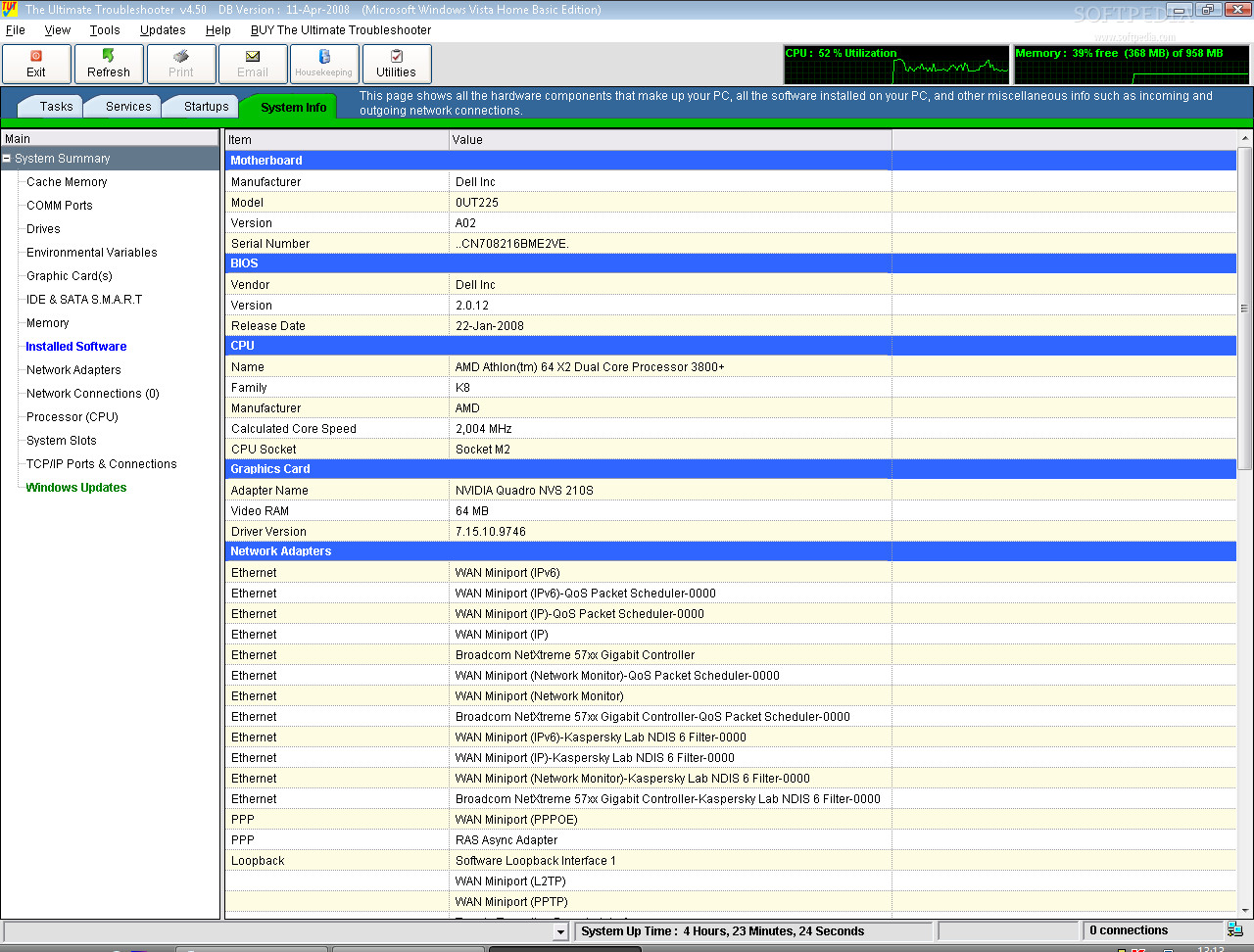1254x952 pixels.
Task: Open the Updates menu
Action: tap(163, 30)
